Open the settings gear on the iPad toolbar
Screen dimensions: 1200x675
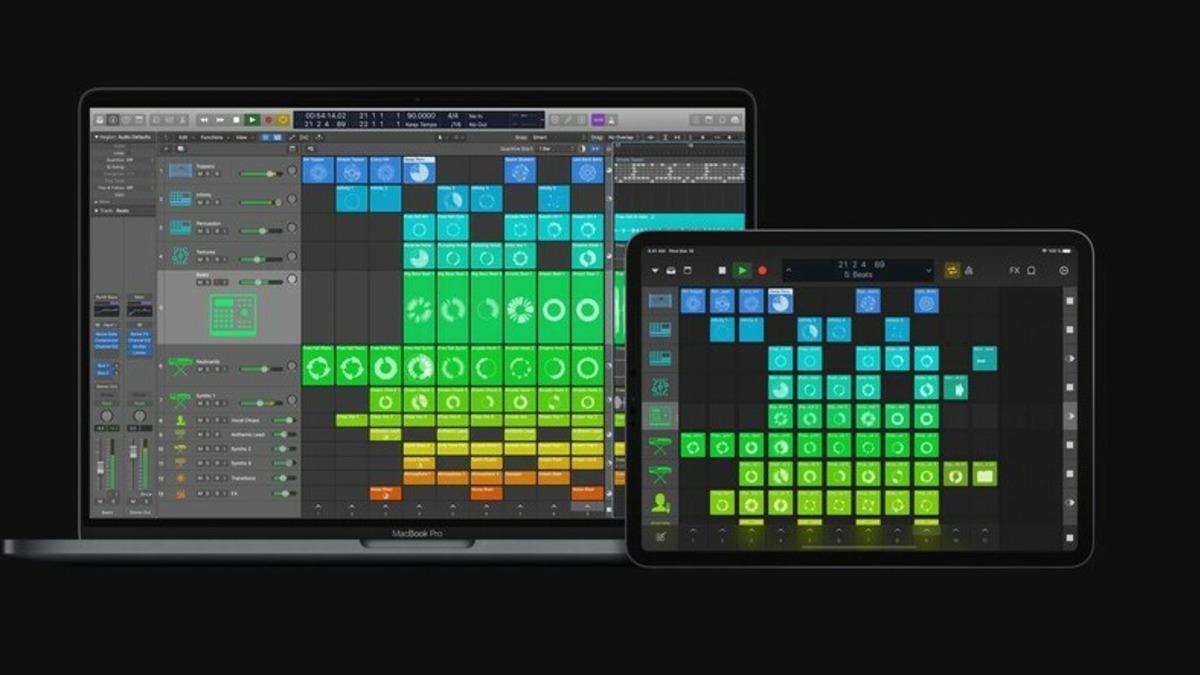point(1063,270)
